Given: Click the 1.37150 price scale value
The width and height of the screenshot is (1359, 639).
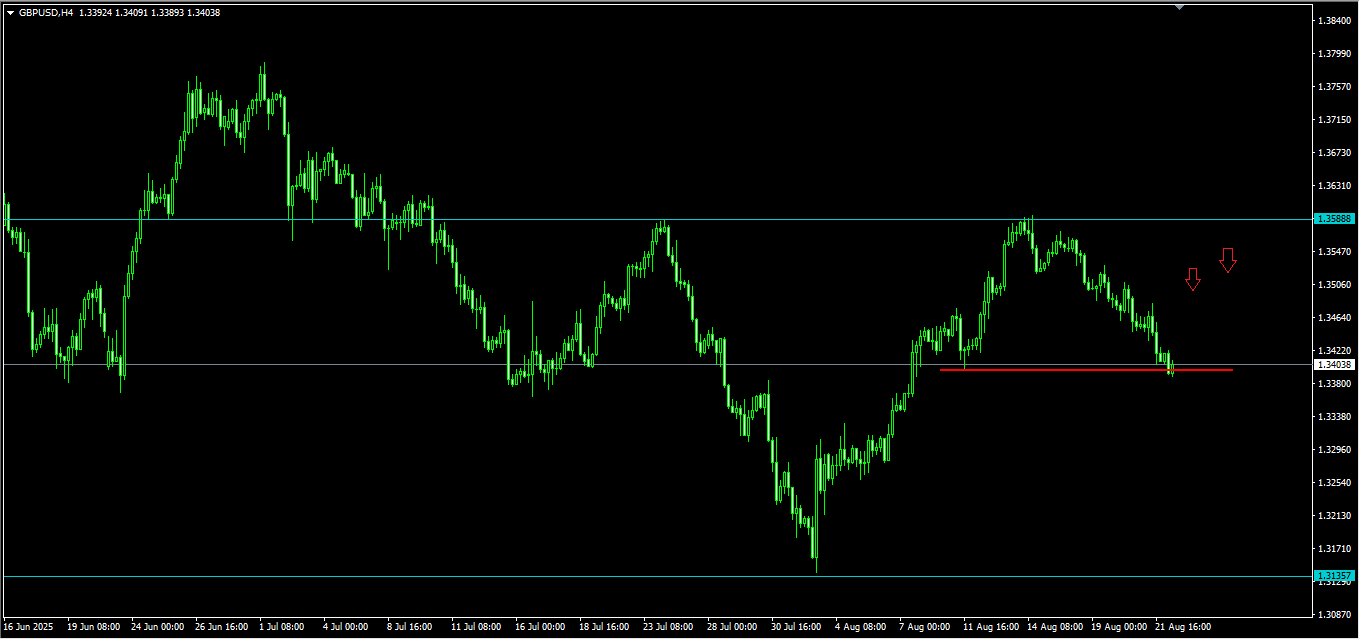Looking at the screenshot, I should tap(1334, 120).
